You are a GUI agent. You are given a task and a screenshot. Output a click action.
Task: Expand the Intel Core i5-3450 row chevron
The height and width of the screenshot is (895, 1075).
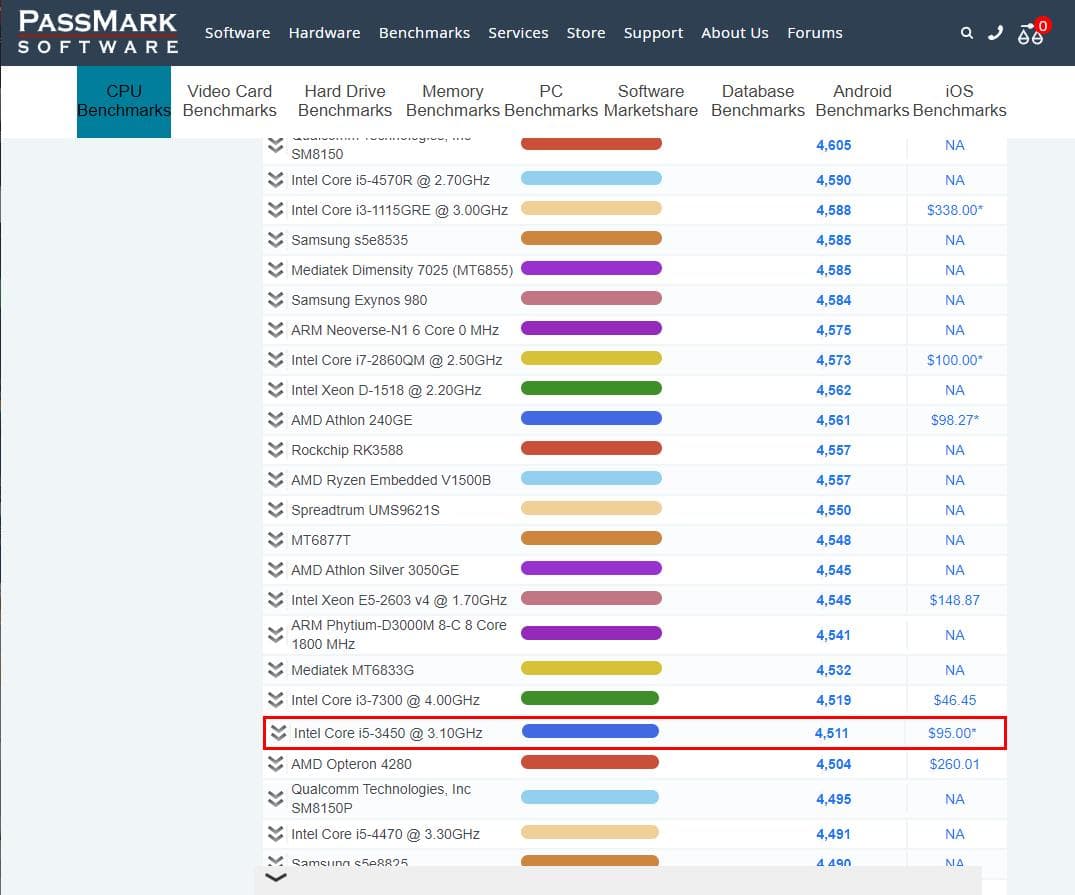tap(278, 733)
